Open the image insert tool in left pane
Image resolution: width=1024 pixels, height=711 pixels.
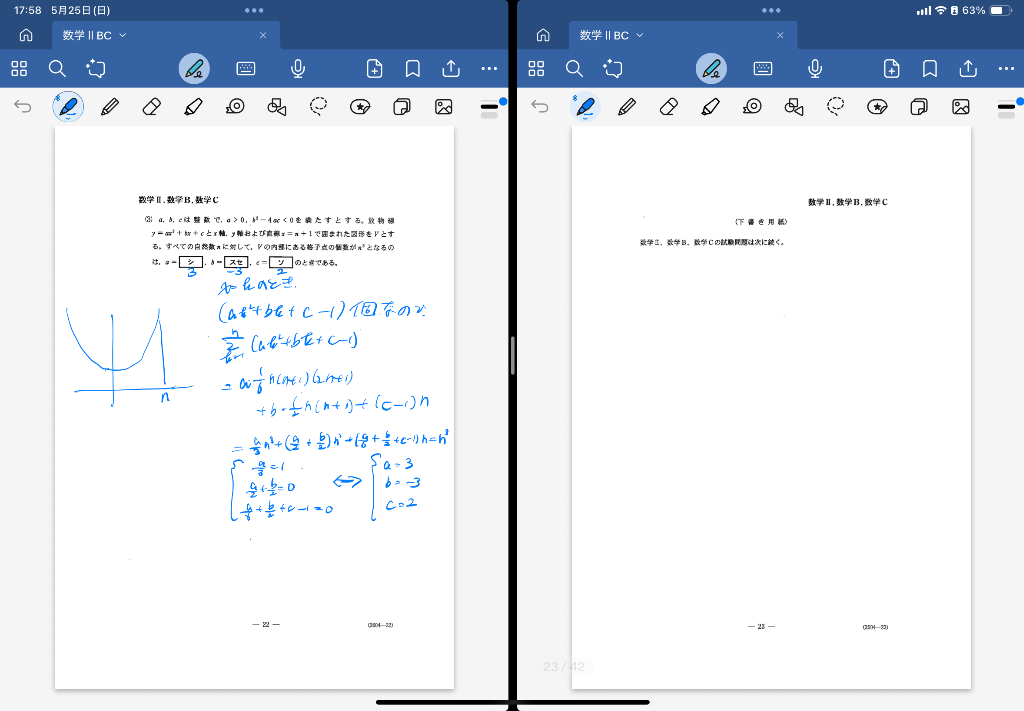444,106
